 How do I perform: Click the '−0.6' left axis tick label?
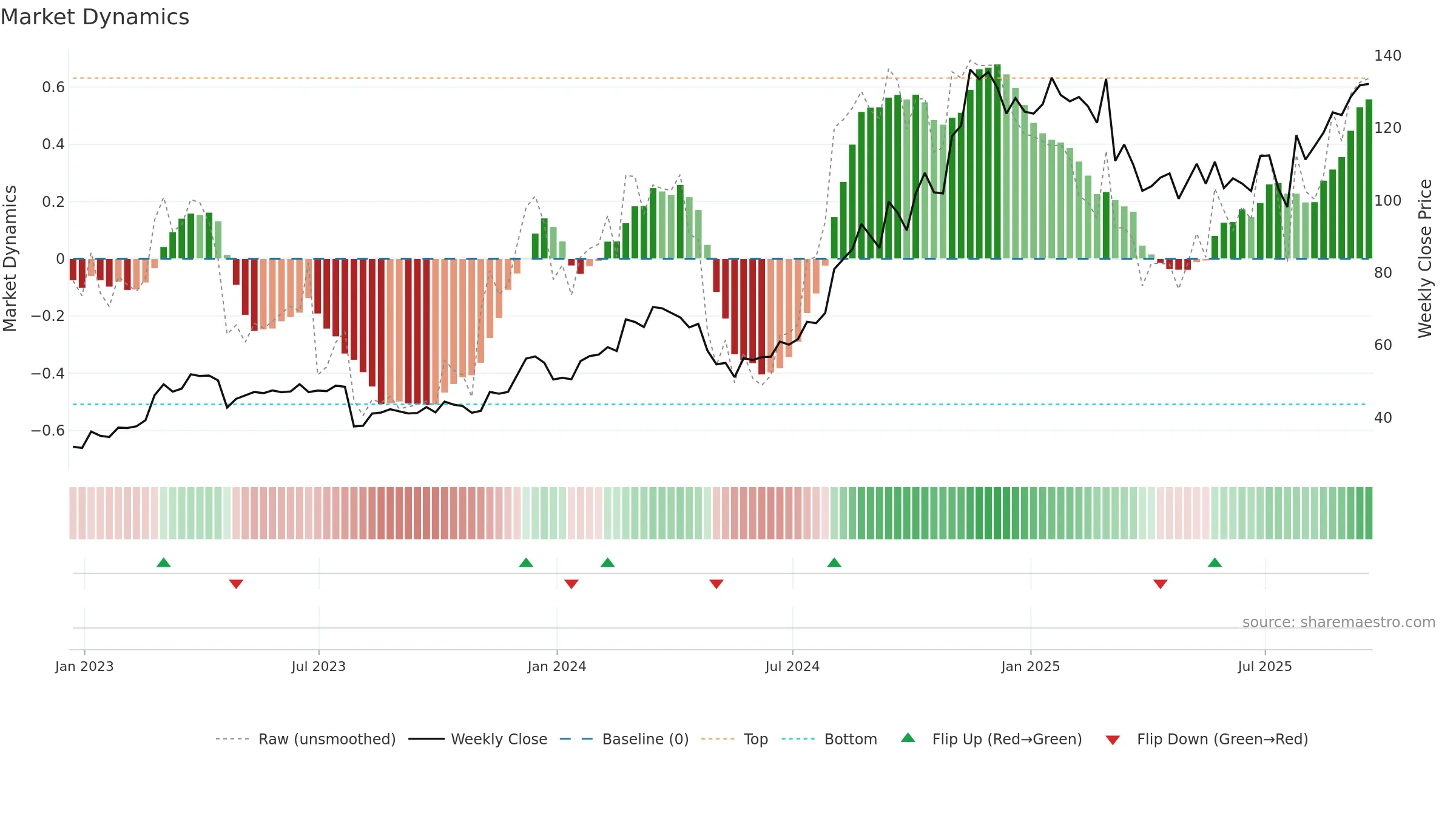point(48,431)
